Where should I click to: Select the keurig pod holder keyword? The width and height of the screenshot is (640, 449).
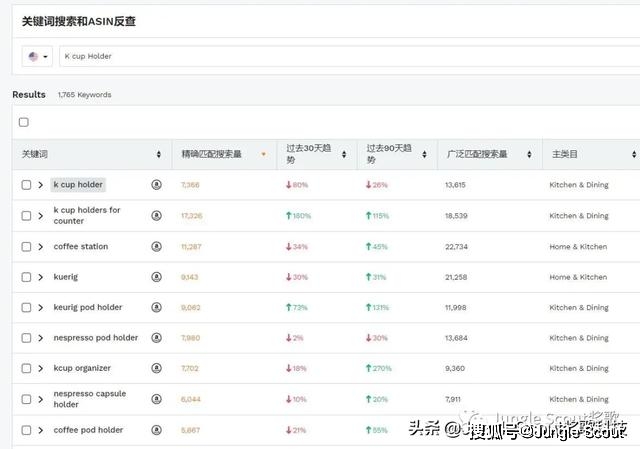[88, 307]
